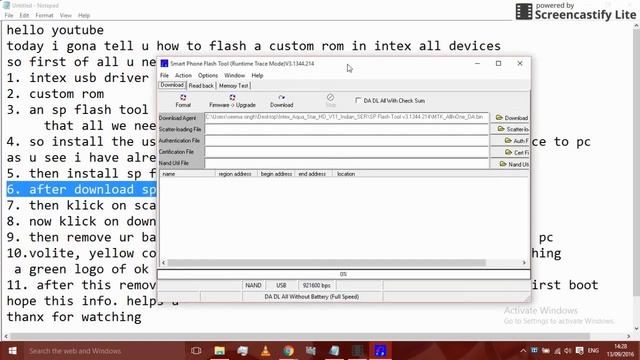Show hidden system tray icons

pos(523,351)
